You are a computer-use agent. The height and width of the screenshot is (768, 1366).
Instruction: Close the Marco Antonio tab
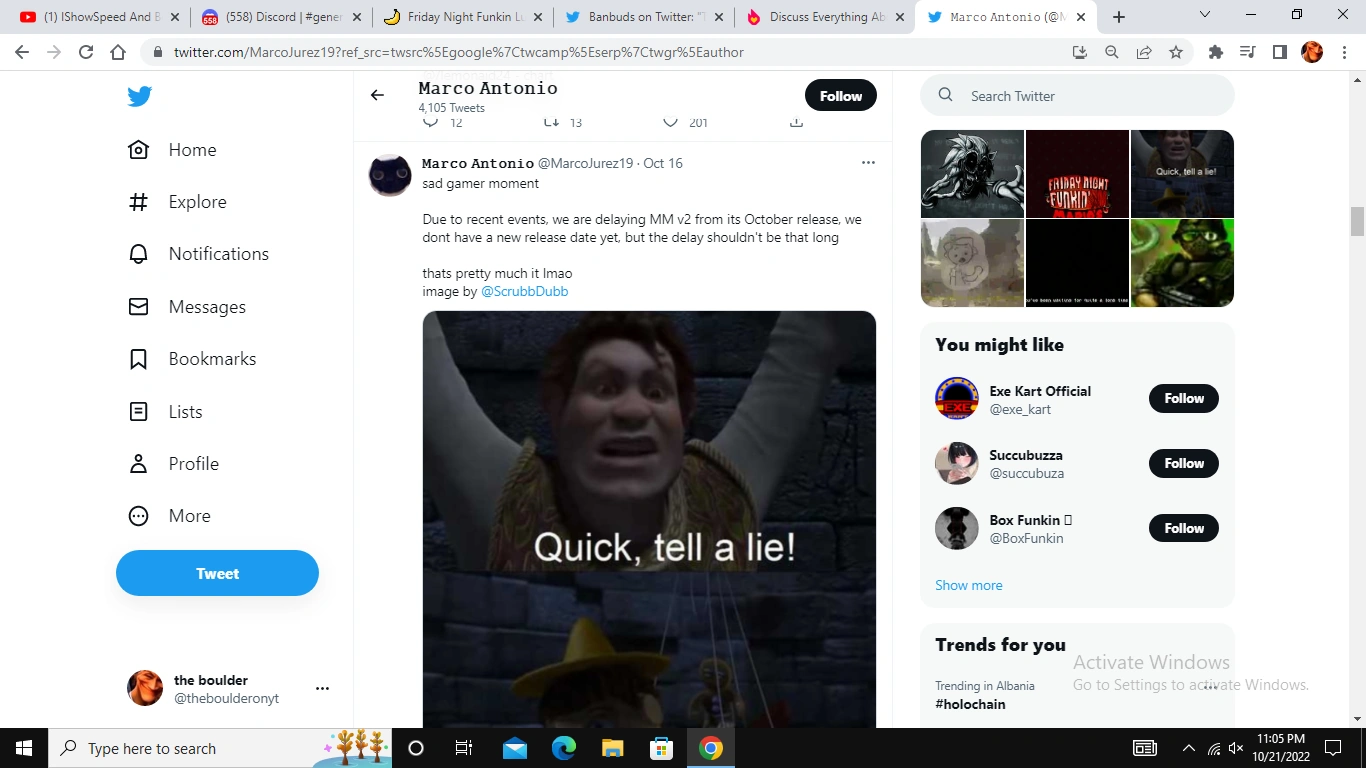pyautogui.click(x=1081, y=17)
